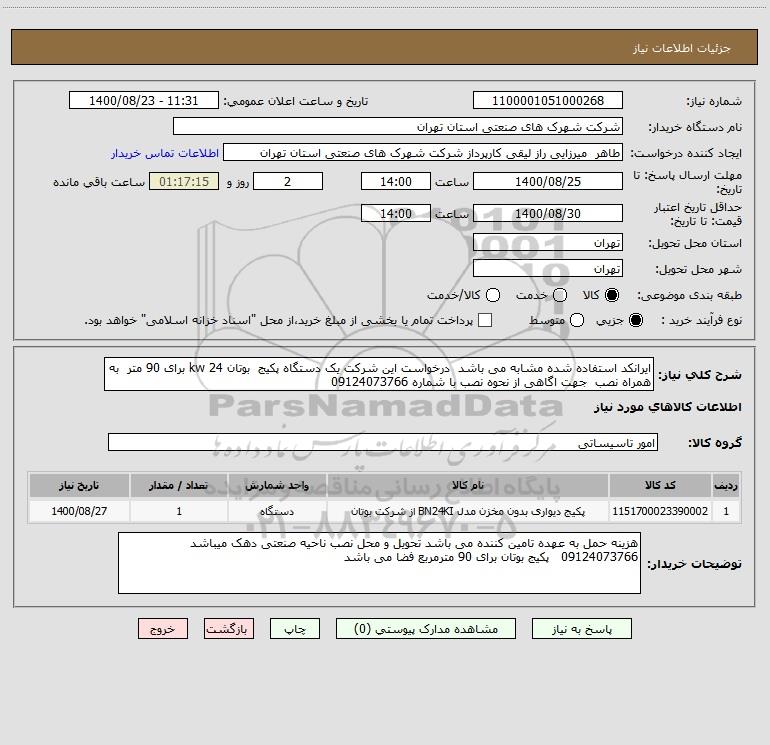Image resolution: width=770 pixels, height=745 pixels.
Task: Click the شرح کلی نیاز description box
Action: [379, 375]
